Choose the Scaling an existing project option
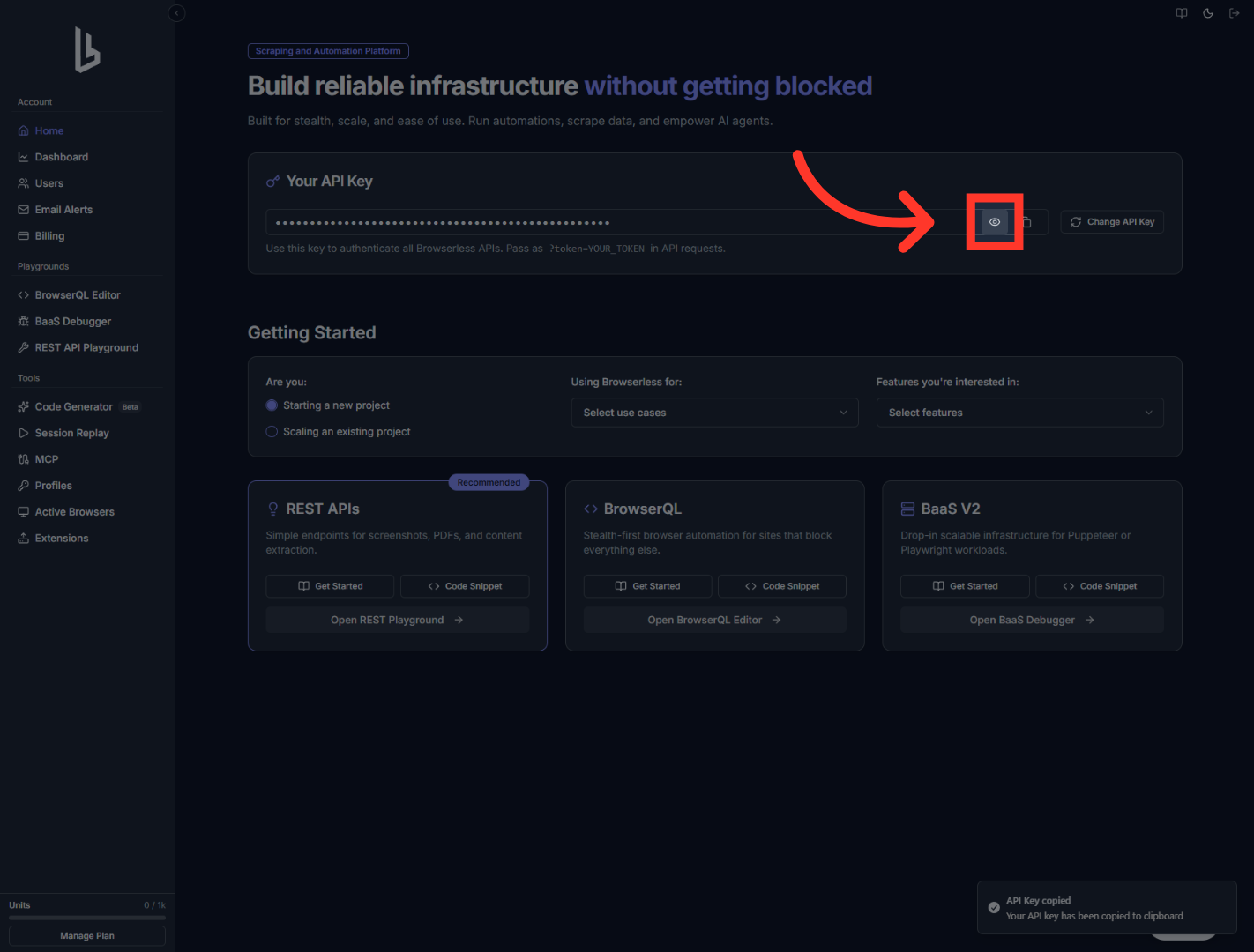Image resolution: width=1254 pixels, height=952 pixels. (339, 432)
